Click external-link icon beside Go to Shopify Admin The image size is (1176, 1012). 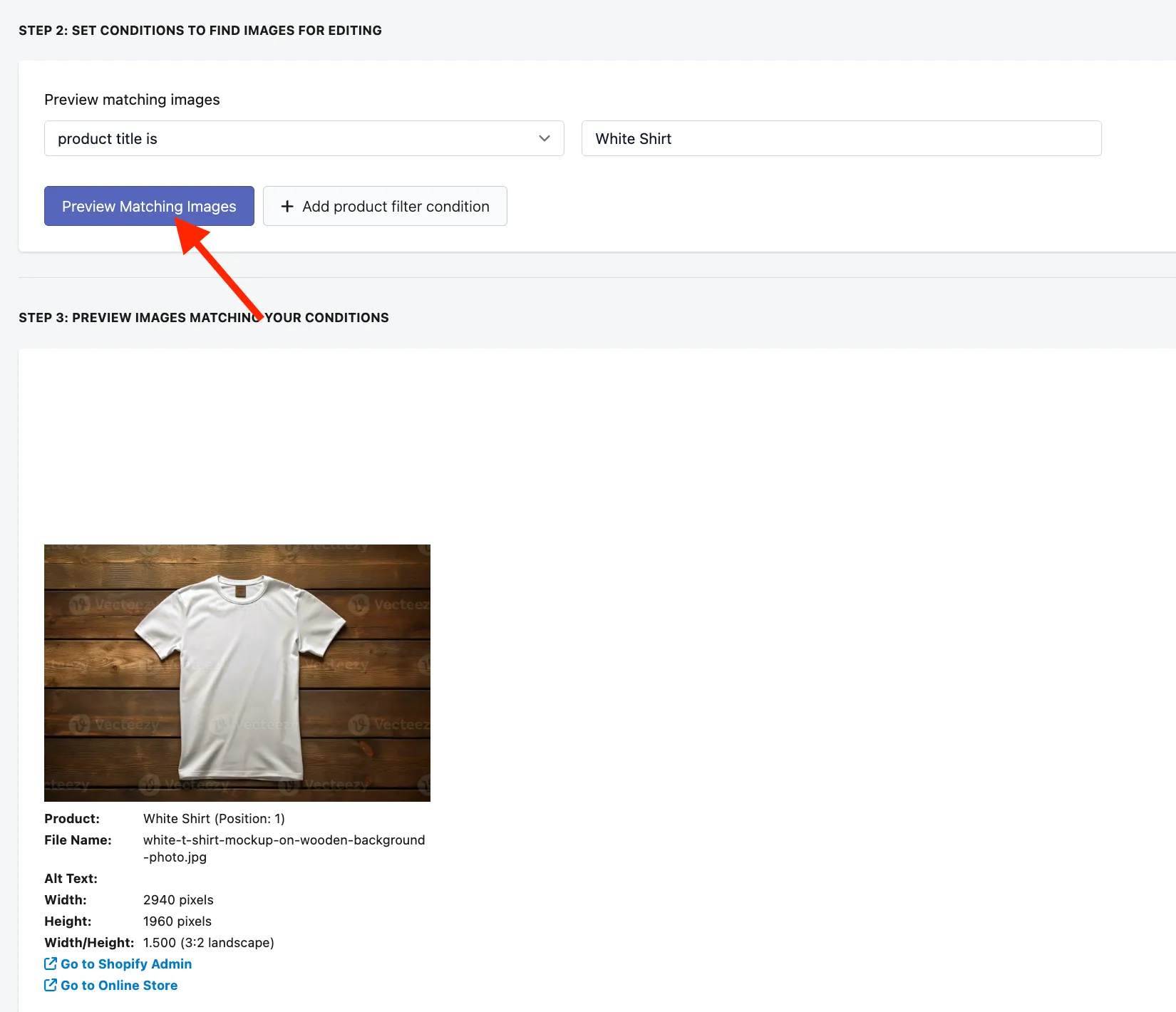[x=51, y=964]
